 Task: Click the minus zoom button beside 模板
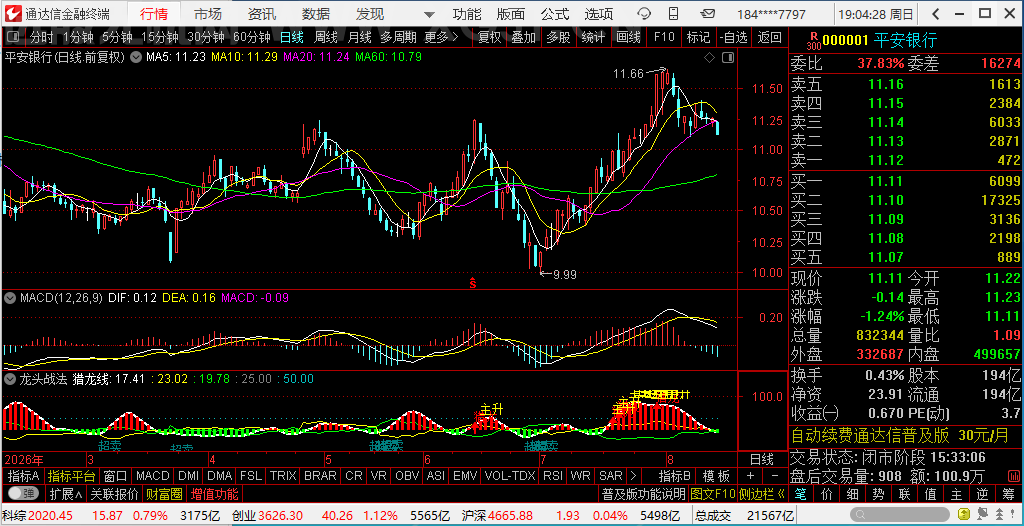(775, 476)
